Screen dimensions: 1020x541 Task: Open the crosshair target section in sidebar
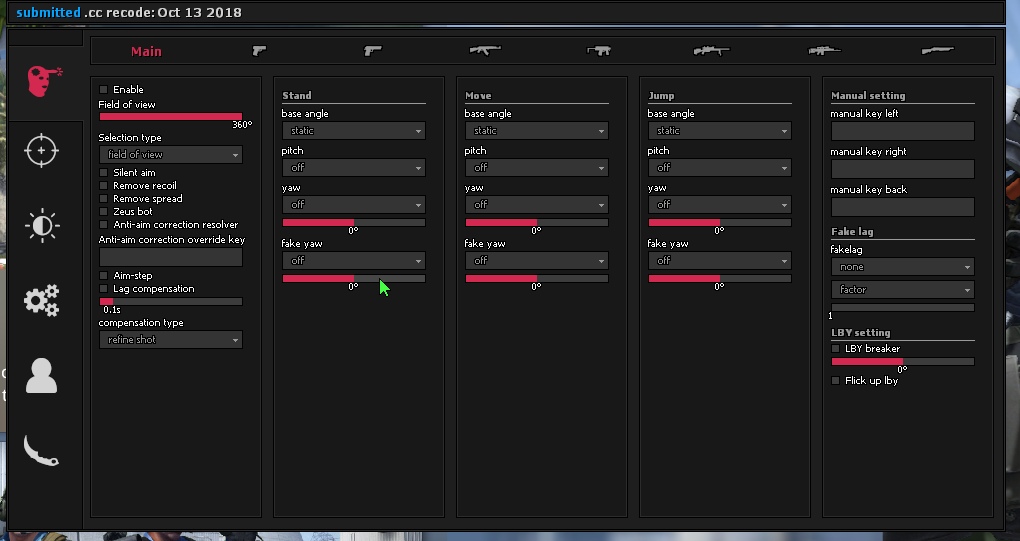coord(41,150)
